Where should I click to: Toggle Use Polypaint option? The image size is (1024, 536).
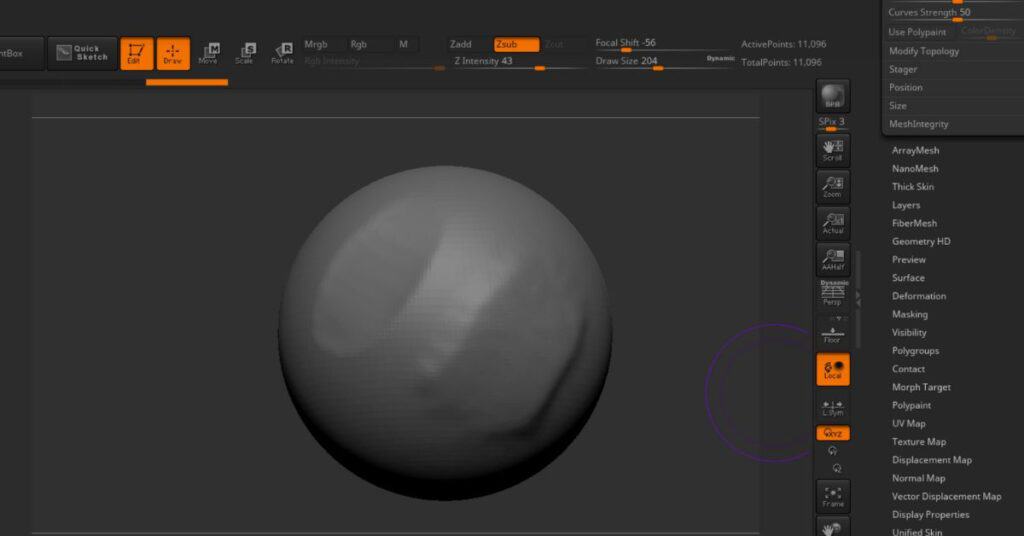tap(919, 32)
